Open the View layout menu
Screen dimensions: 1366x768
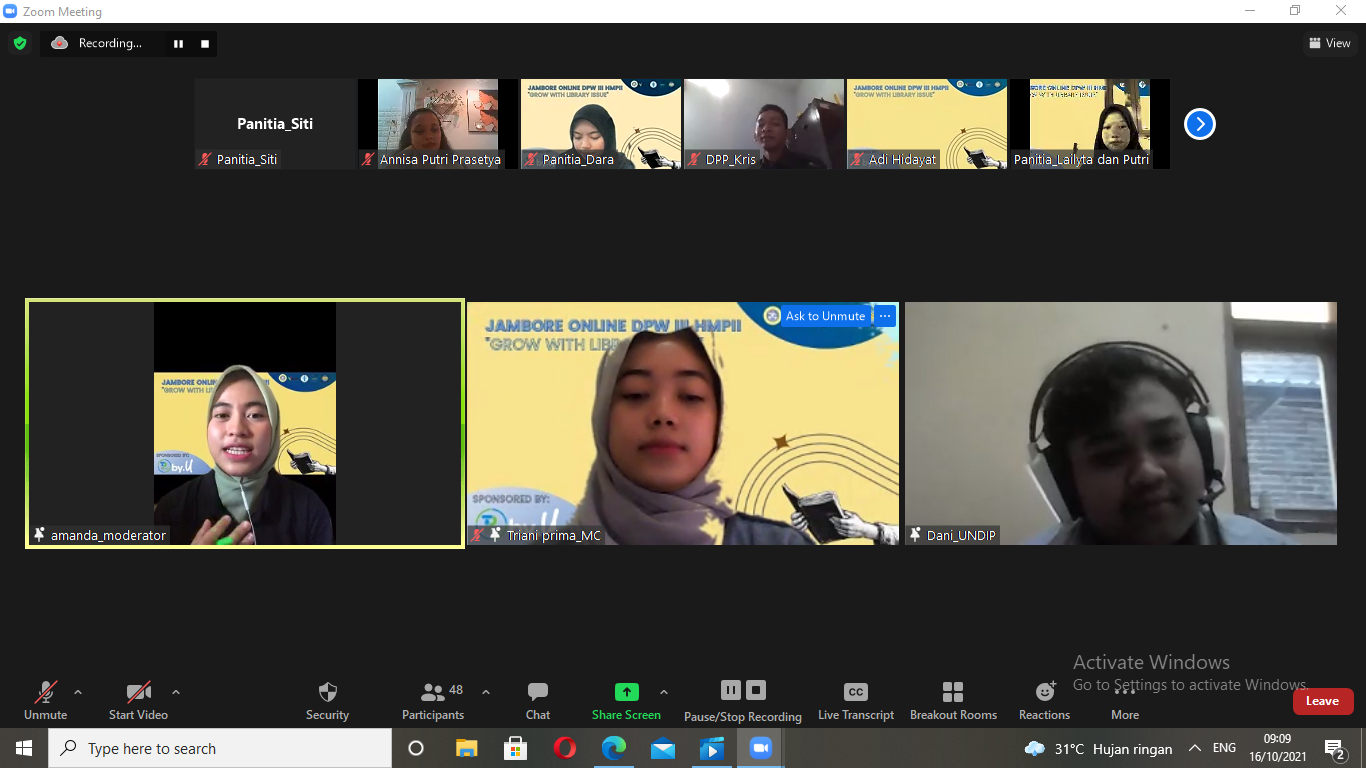[1329, 43]
